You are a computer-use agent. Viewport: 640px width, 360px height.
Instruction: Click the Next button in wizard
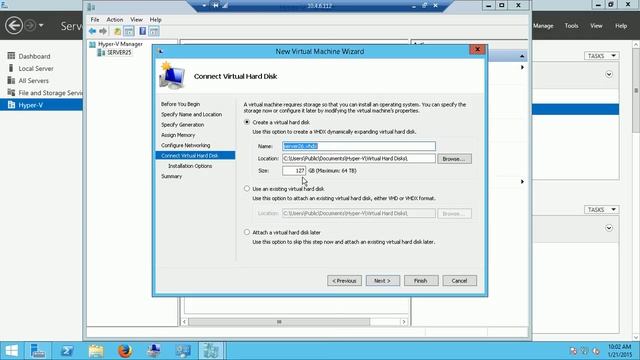(x=382, y=281)
